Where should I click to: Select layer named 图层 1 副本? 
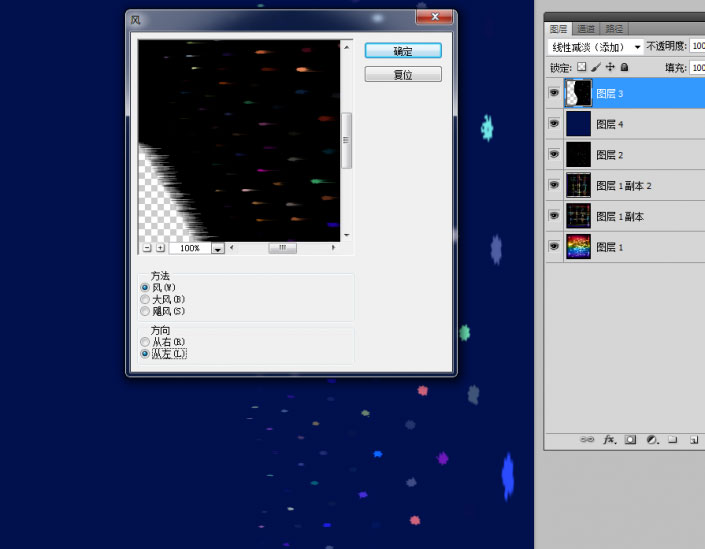point(620,217)
